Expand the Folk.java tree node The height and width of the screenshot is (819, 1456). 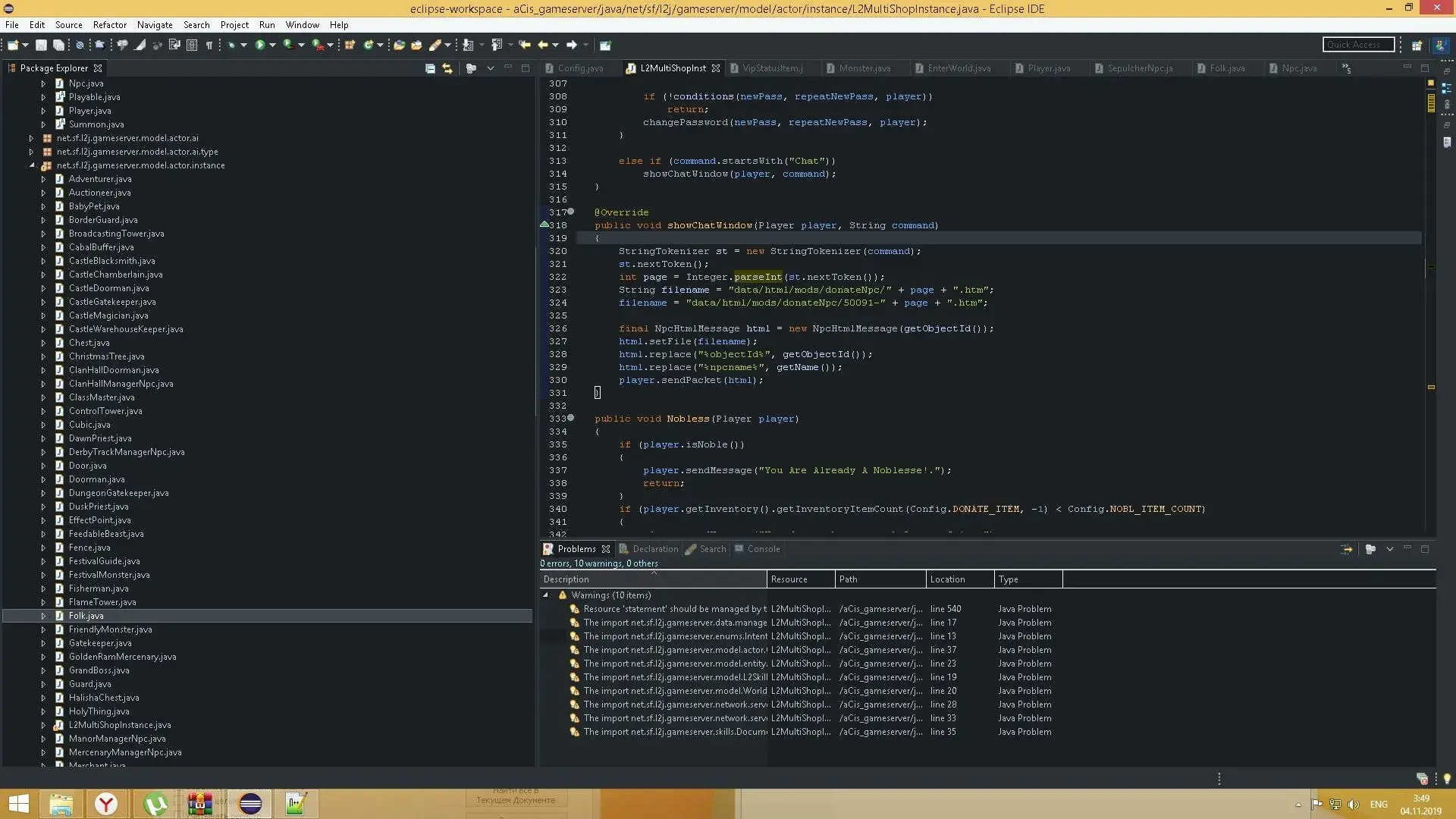[x=43, y=616]
